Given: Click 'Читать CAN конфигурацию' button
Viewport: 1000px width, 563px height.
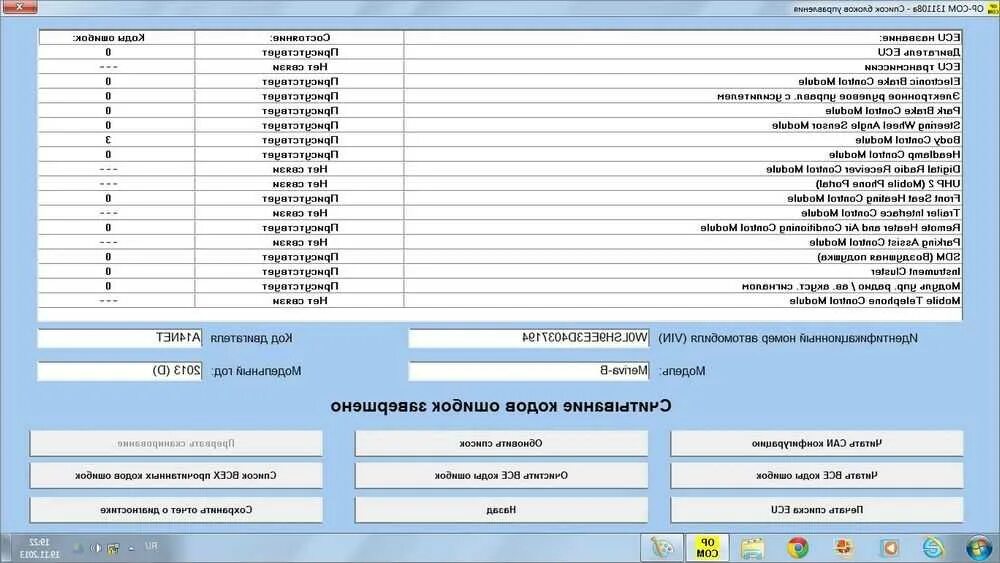Looking at the screenshot, I should [816, 443].
